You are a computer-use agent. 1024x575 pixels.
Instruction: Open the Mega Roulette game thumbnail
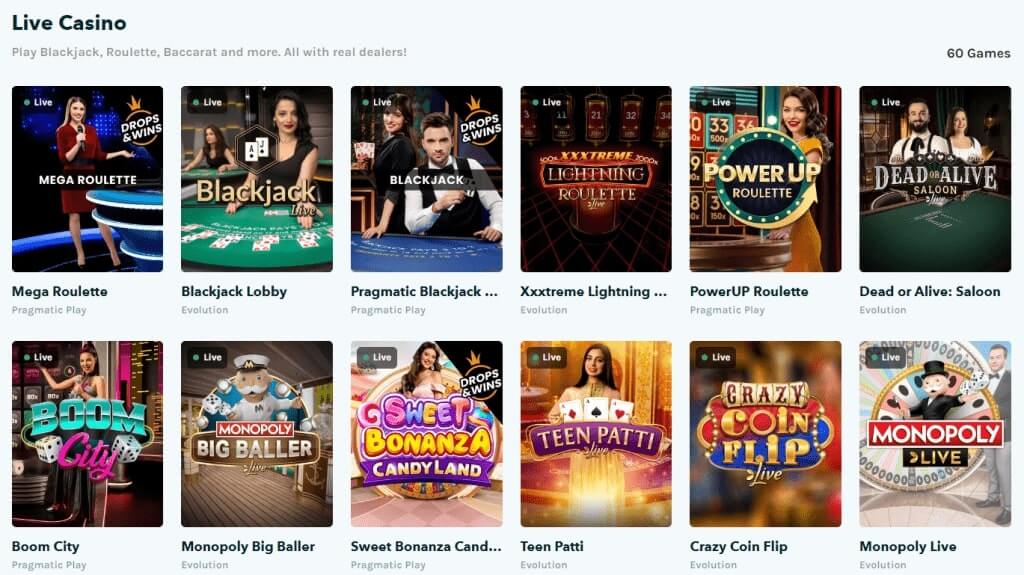coord(88,179)
